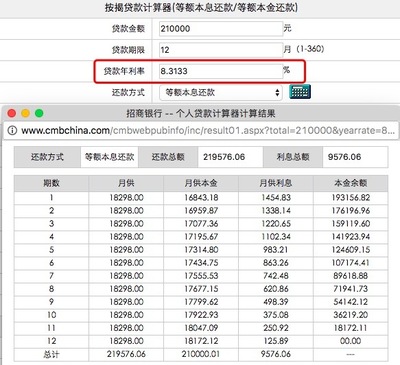
Task: Close the result window with the red button
Action: [x=12, y=113]
